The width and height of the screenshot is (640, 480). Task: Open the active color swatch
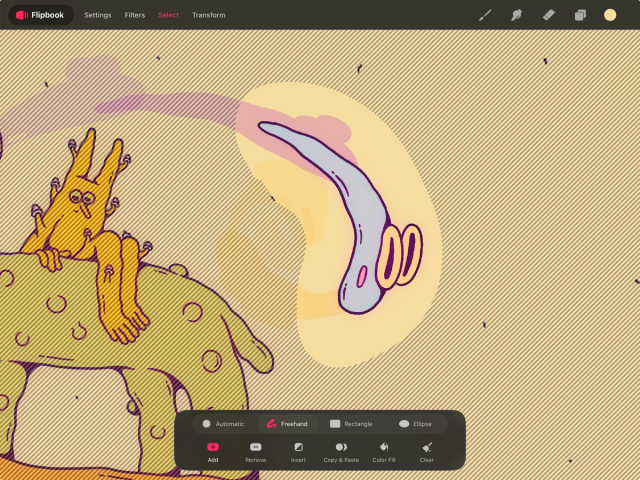[x=610, y=15]
